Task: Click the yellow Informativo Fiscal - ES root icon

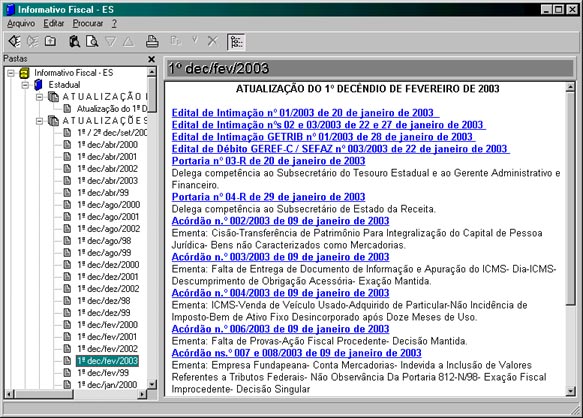Action: pyautogui.click(x=24, y=73)
